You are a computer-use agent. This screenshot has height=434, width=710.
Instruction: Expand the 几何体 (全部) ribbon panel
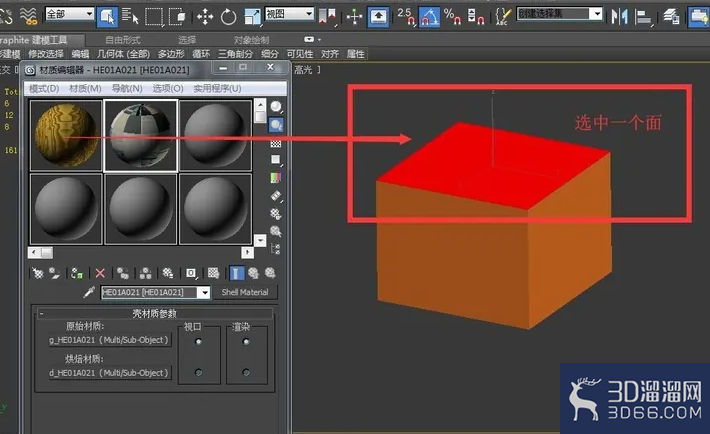tap(123, 54)
